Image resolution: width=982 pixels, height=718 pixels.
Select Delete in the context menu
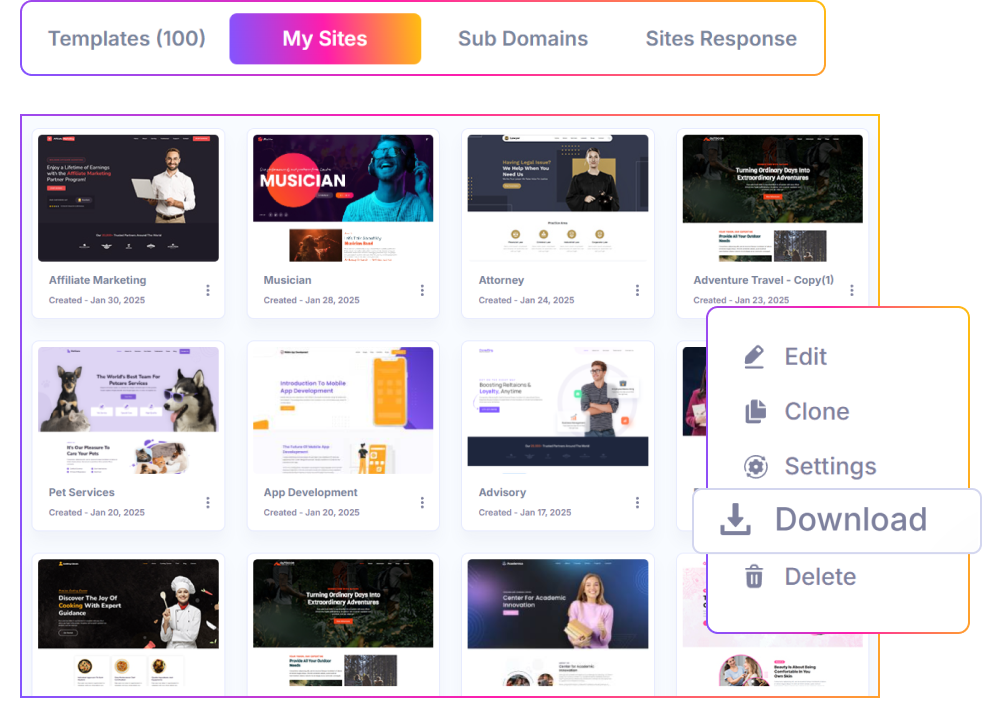pos(820,576)
